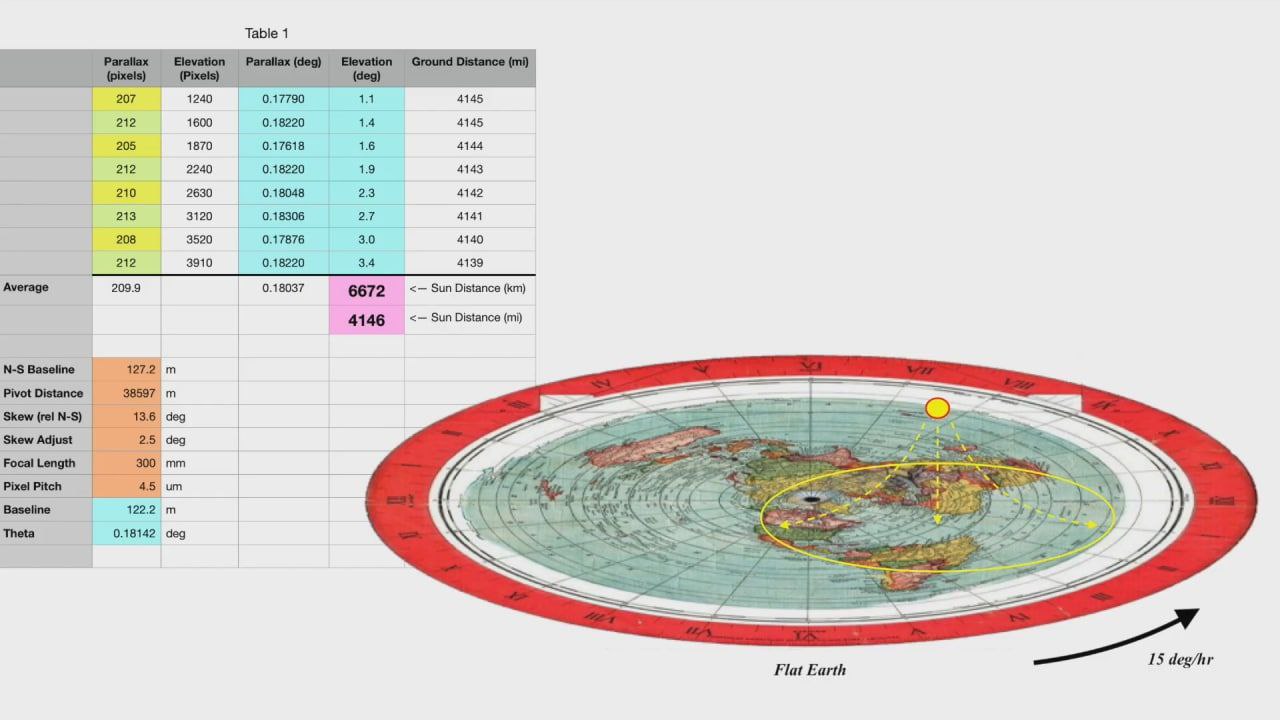
Task: Click the "Elevation (Pixels)" column header
Action: point(199,68)
